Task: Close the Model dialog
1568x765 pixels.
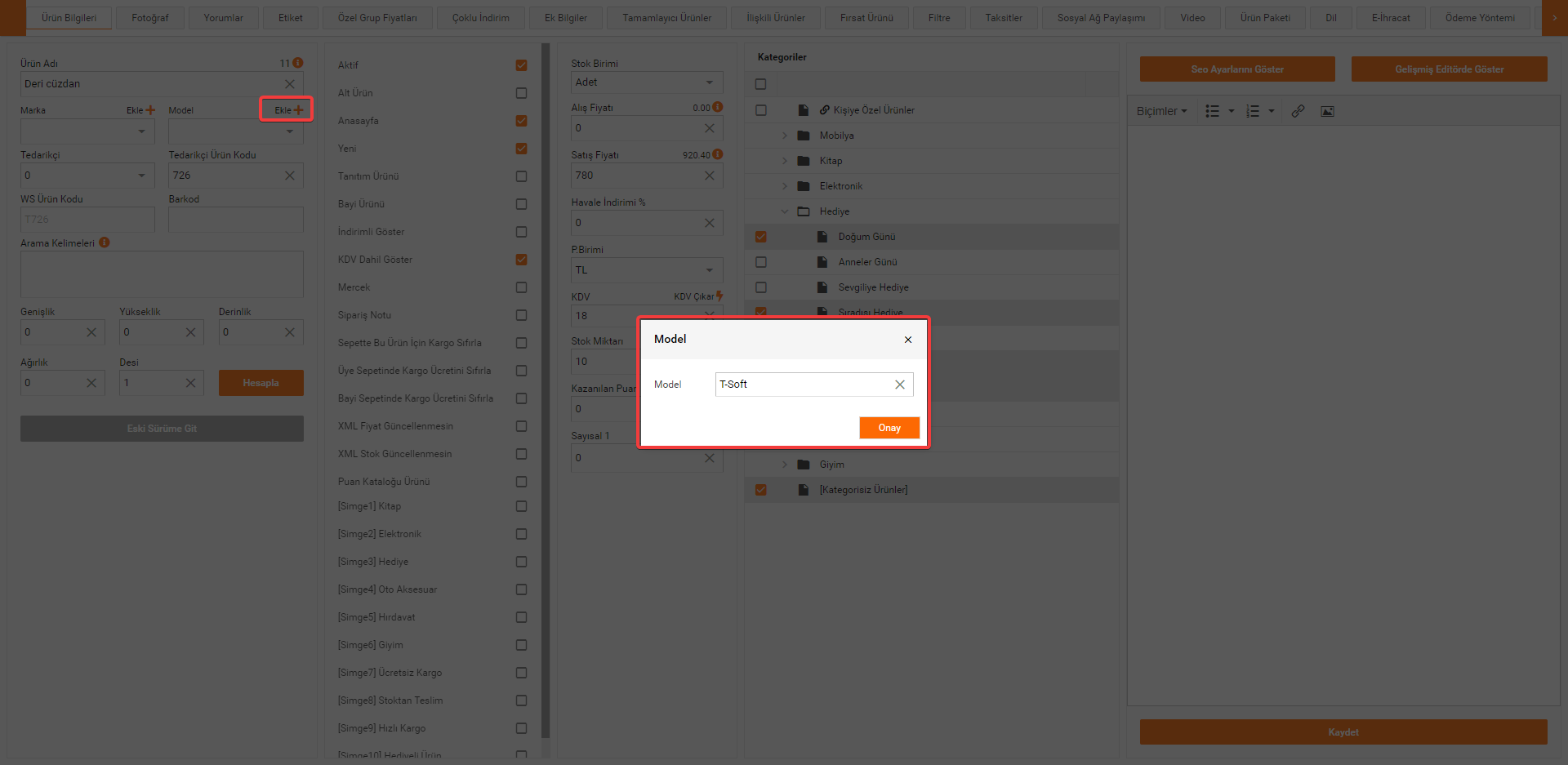Action: coord(908,340)
